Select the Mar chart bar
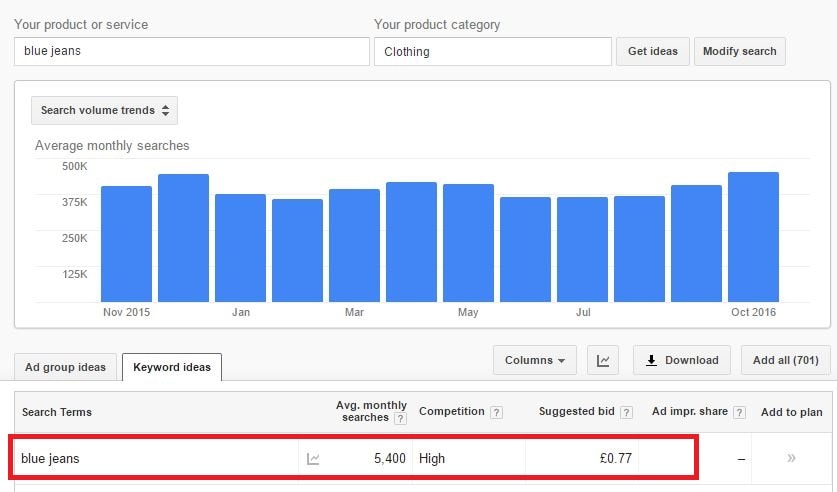837x492 pixels. tap(354, 245)
